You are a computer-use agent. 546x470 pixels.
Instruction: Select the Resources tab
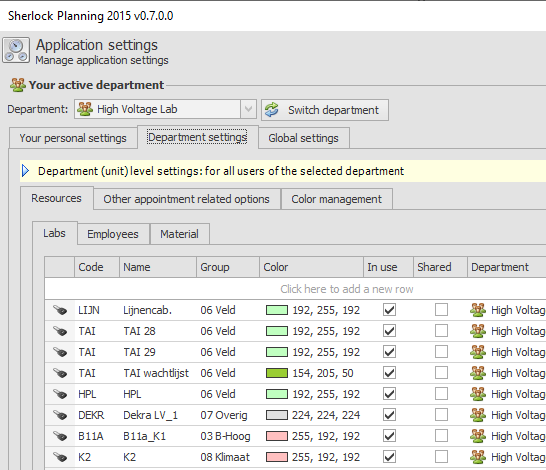56,198
